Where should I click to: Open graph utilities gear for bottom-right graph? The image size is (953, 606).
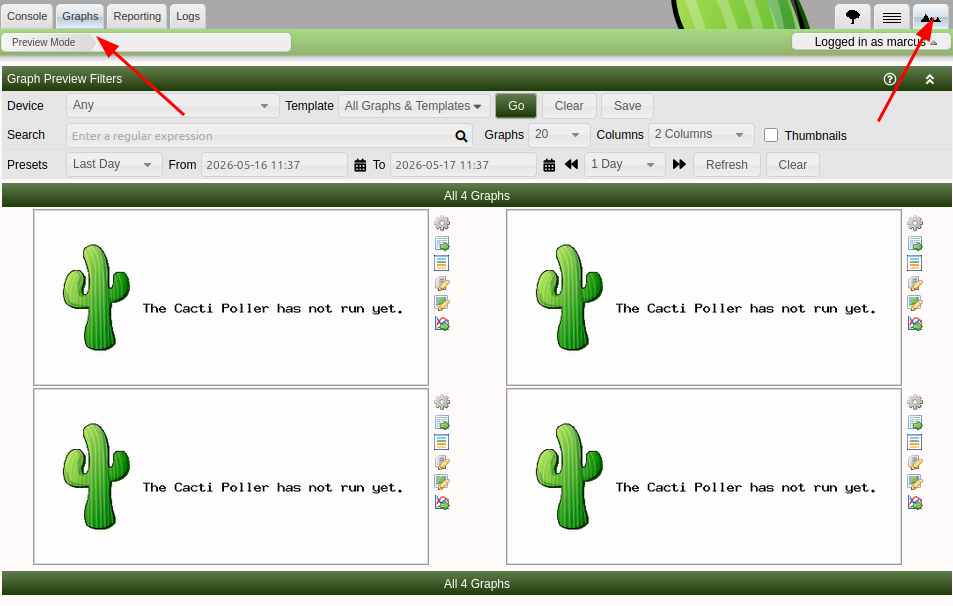pos(915,402)
